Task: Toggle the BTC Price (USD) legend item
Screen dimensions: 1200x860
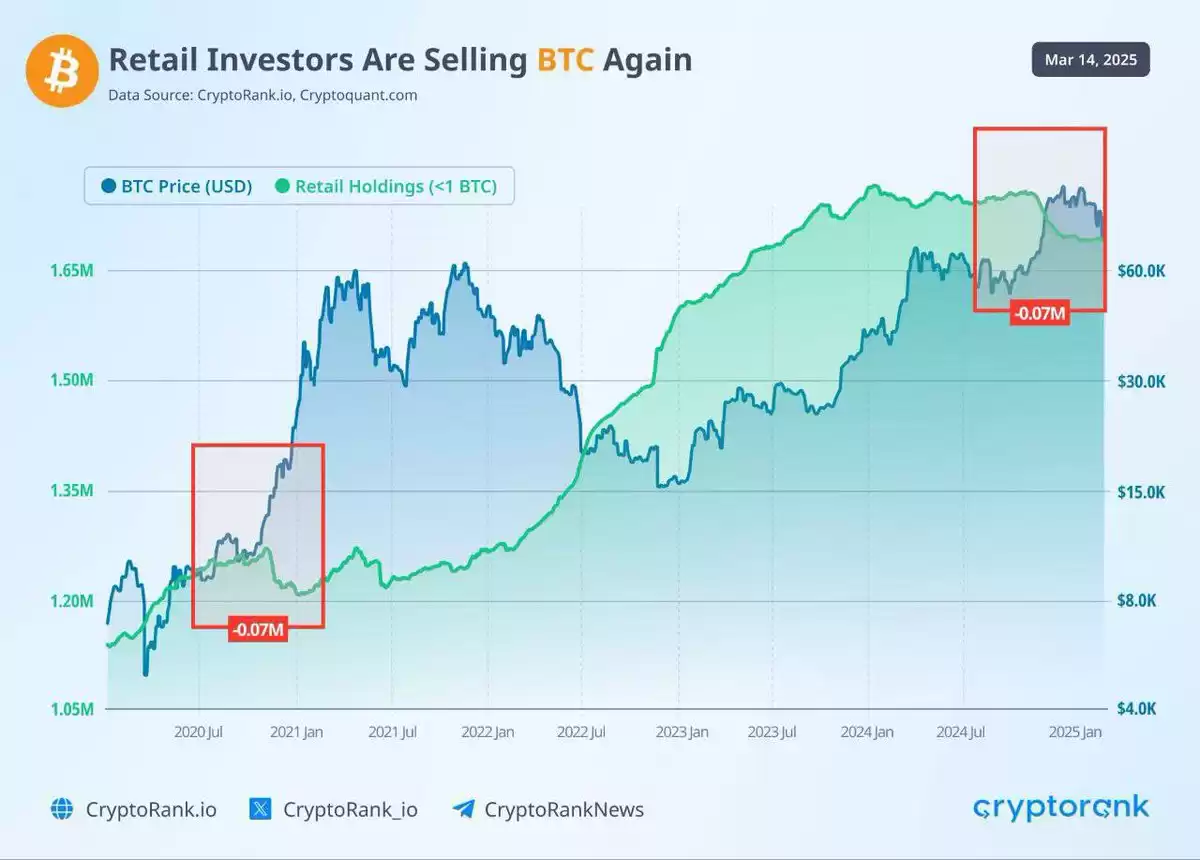Action: [176, 186]
